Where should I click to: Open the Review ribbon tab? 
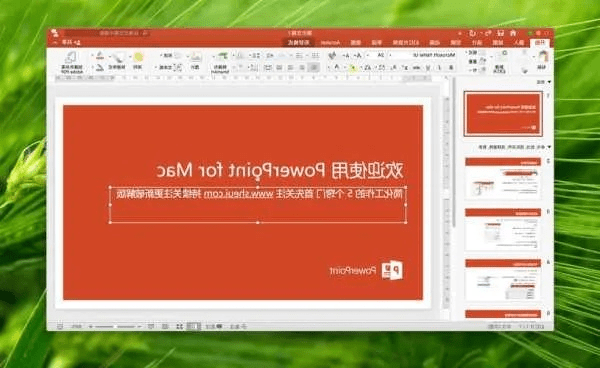(376, 42)
